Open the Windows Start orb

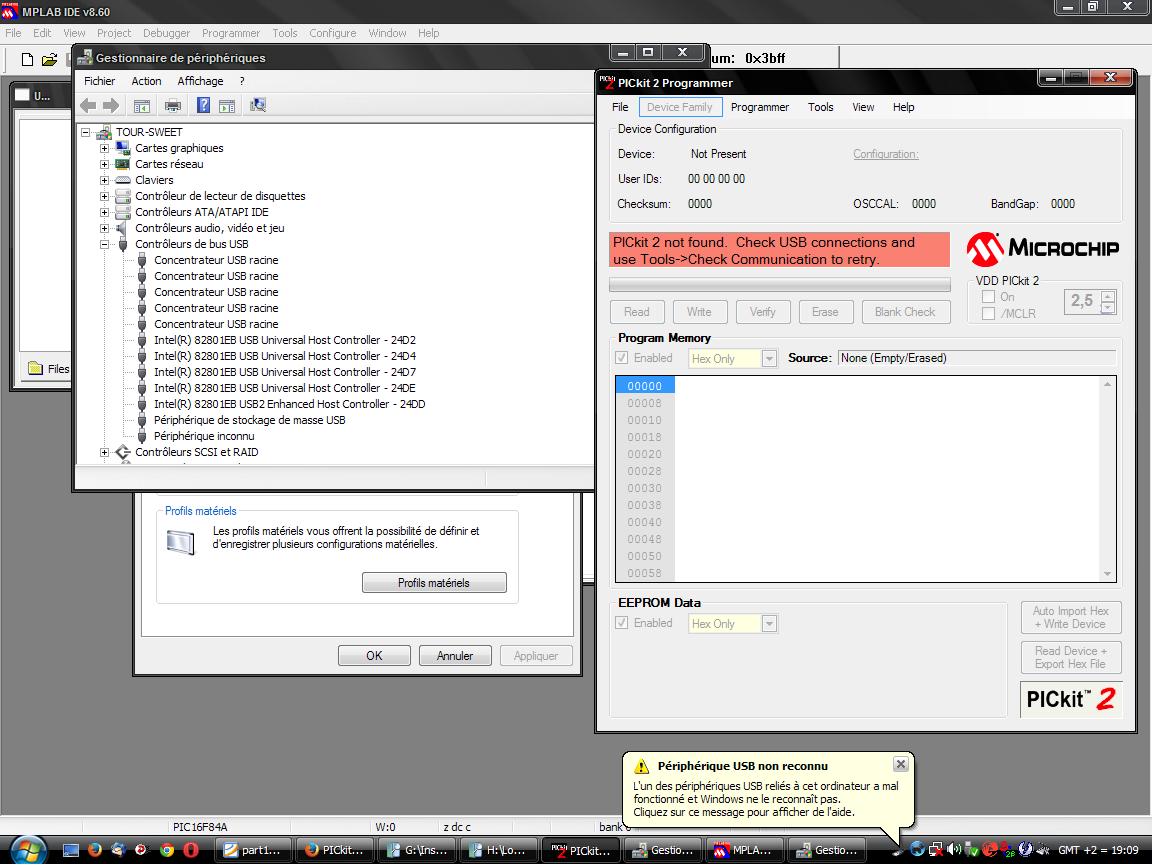click(29, 851)
